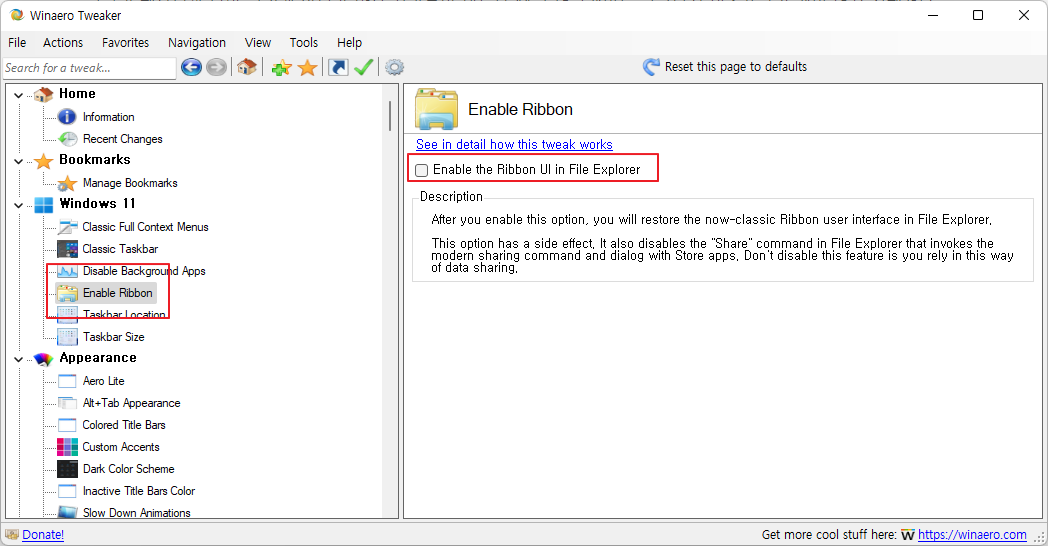
Task: Click the Classic Taskbar icon
Action: pyautogui.click(x=68, y=249)
